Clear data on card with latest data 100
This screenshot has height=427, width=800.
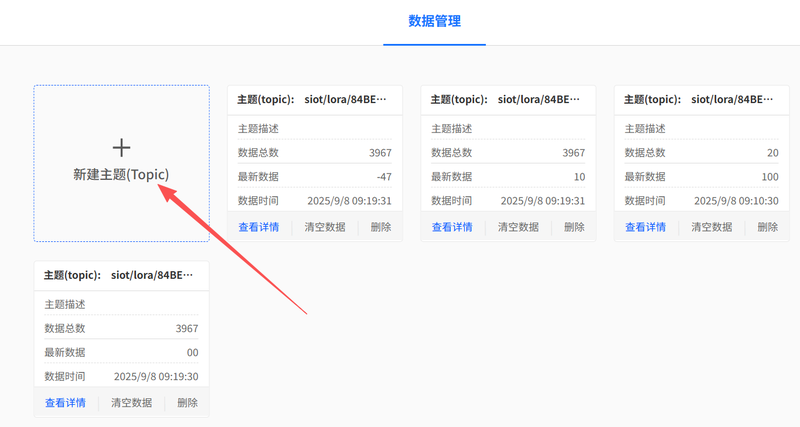coord(711,227)
